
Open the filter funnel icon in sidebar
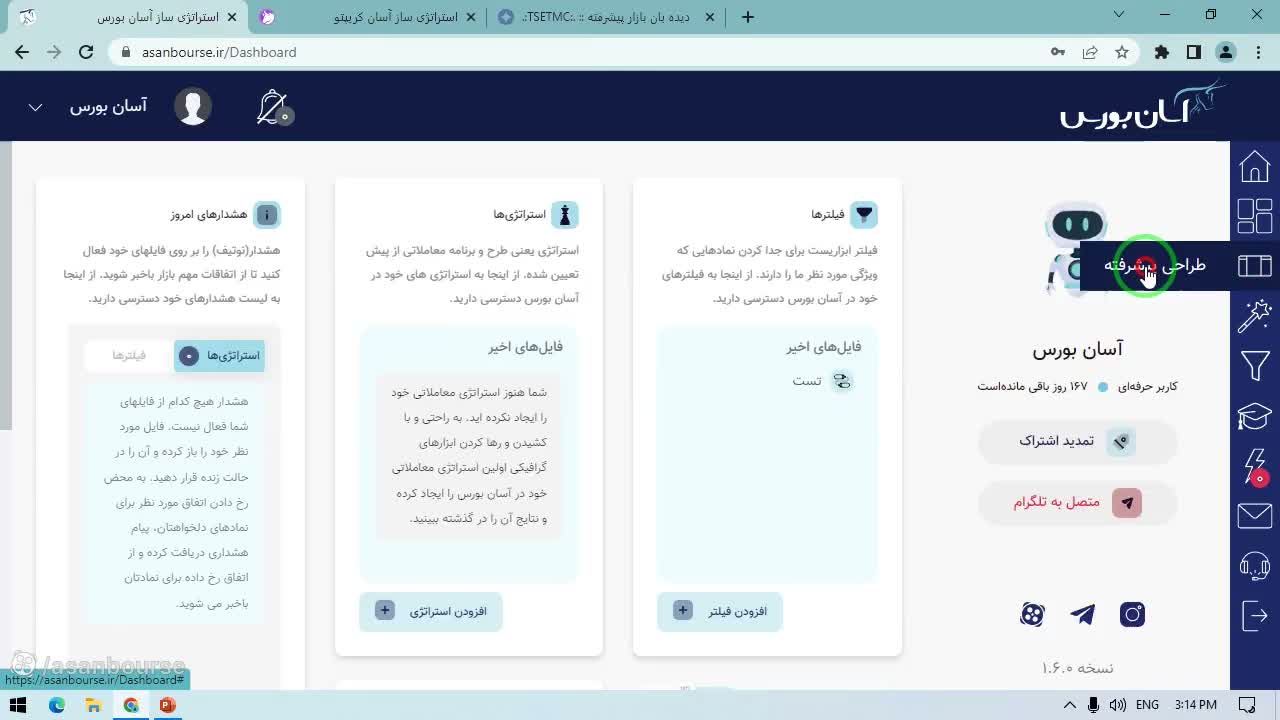(x=1254, y=366)
